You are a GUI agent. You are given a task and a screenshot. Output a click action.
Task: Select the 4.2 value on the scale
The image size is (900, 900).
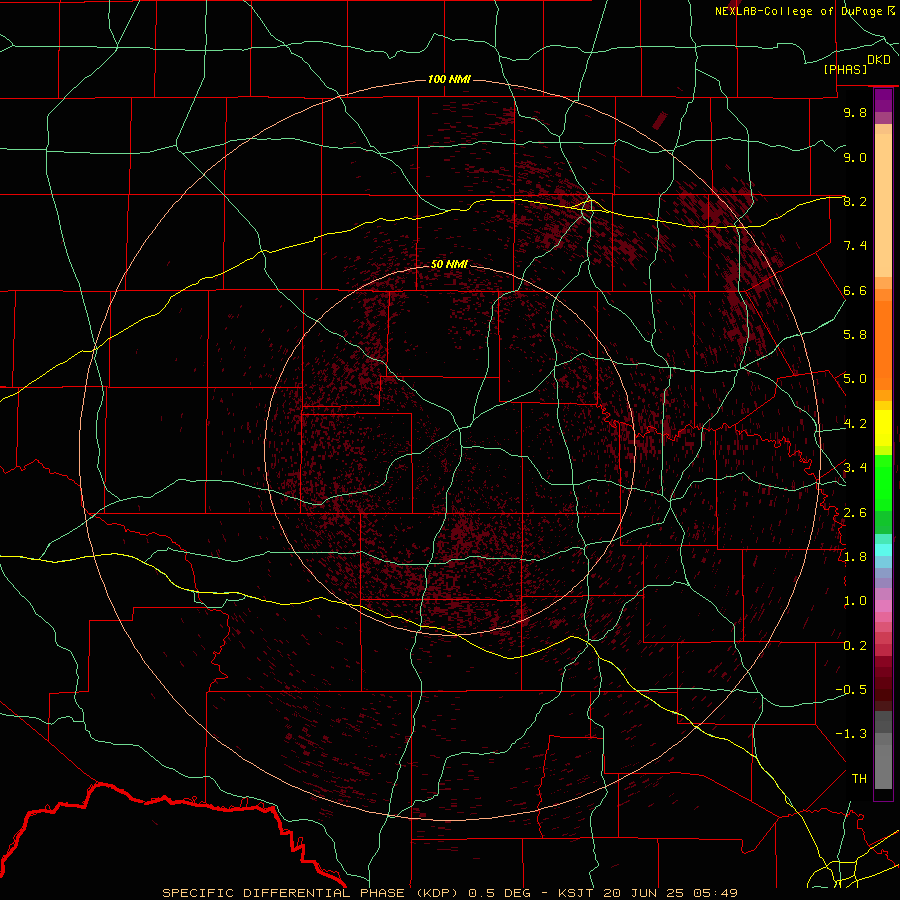tap(855, 424)
